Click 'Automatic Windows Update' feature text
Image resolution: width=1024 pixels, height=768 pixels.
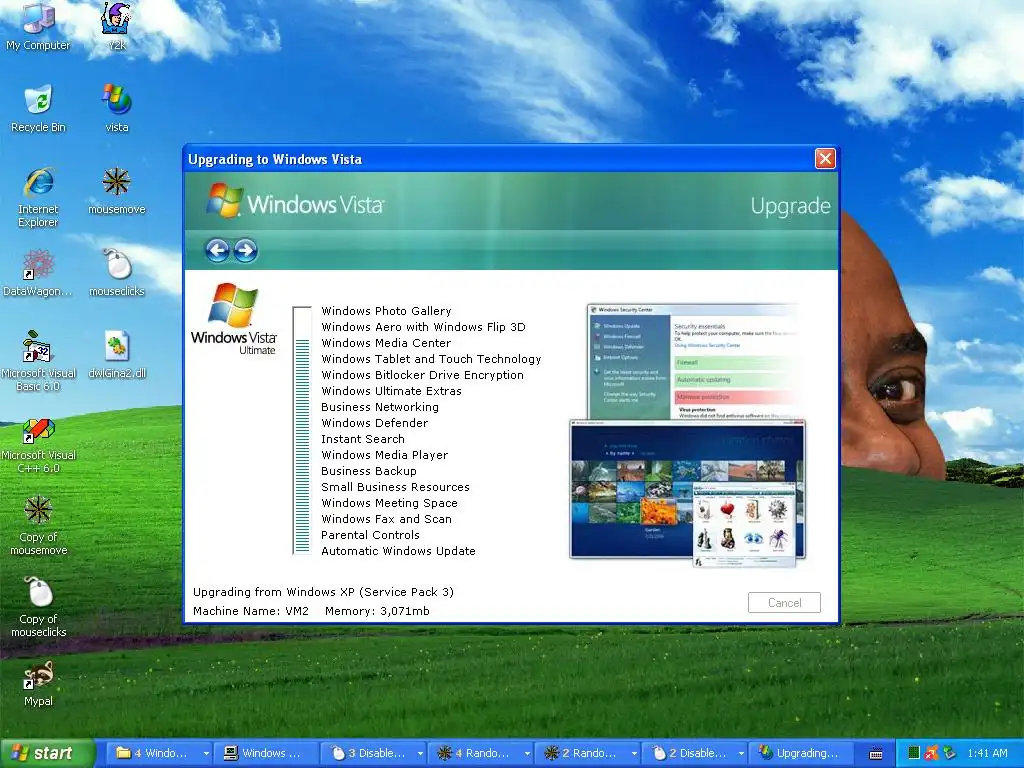398,551
